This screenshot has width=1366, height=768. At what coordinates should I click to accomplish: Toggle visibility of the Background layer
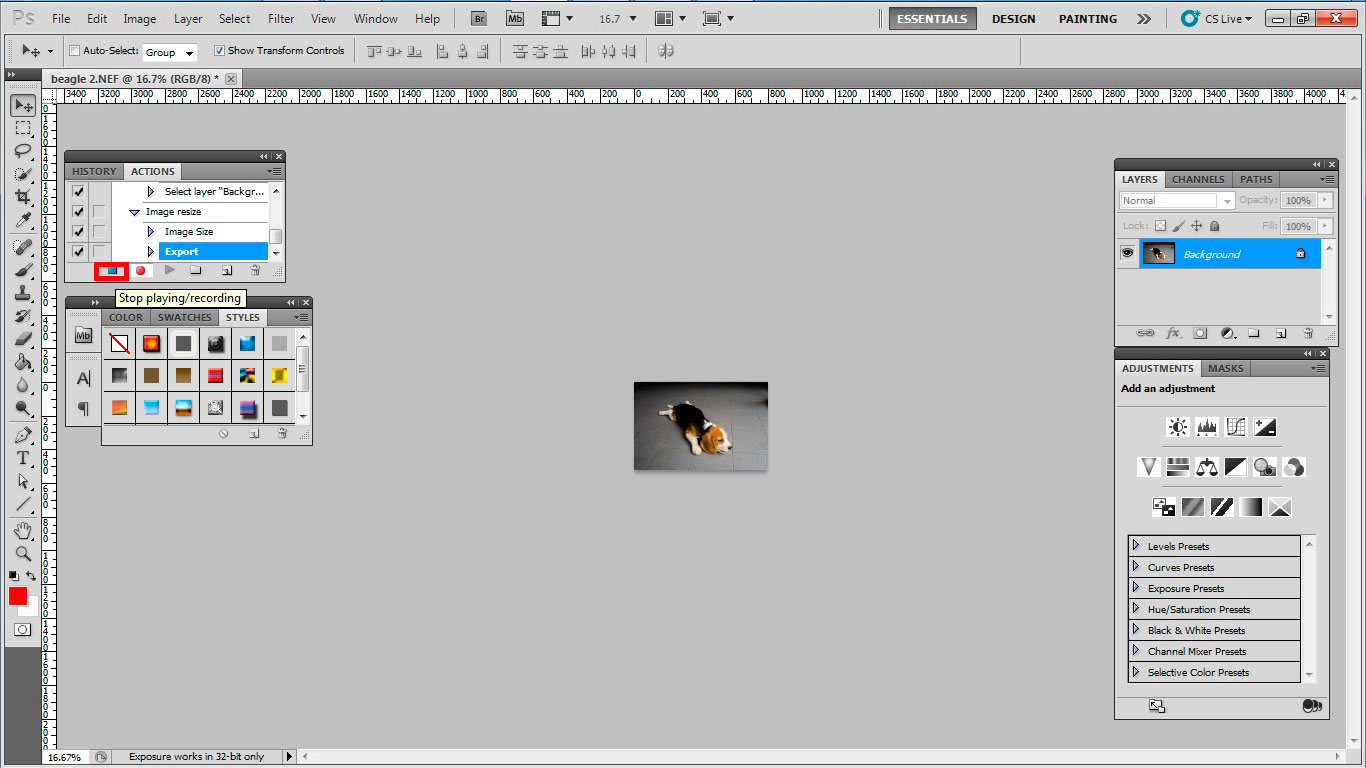click(1128, 253)
